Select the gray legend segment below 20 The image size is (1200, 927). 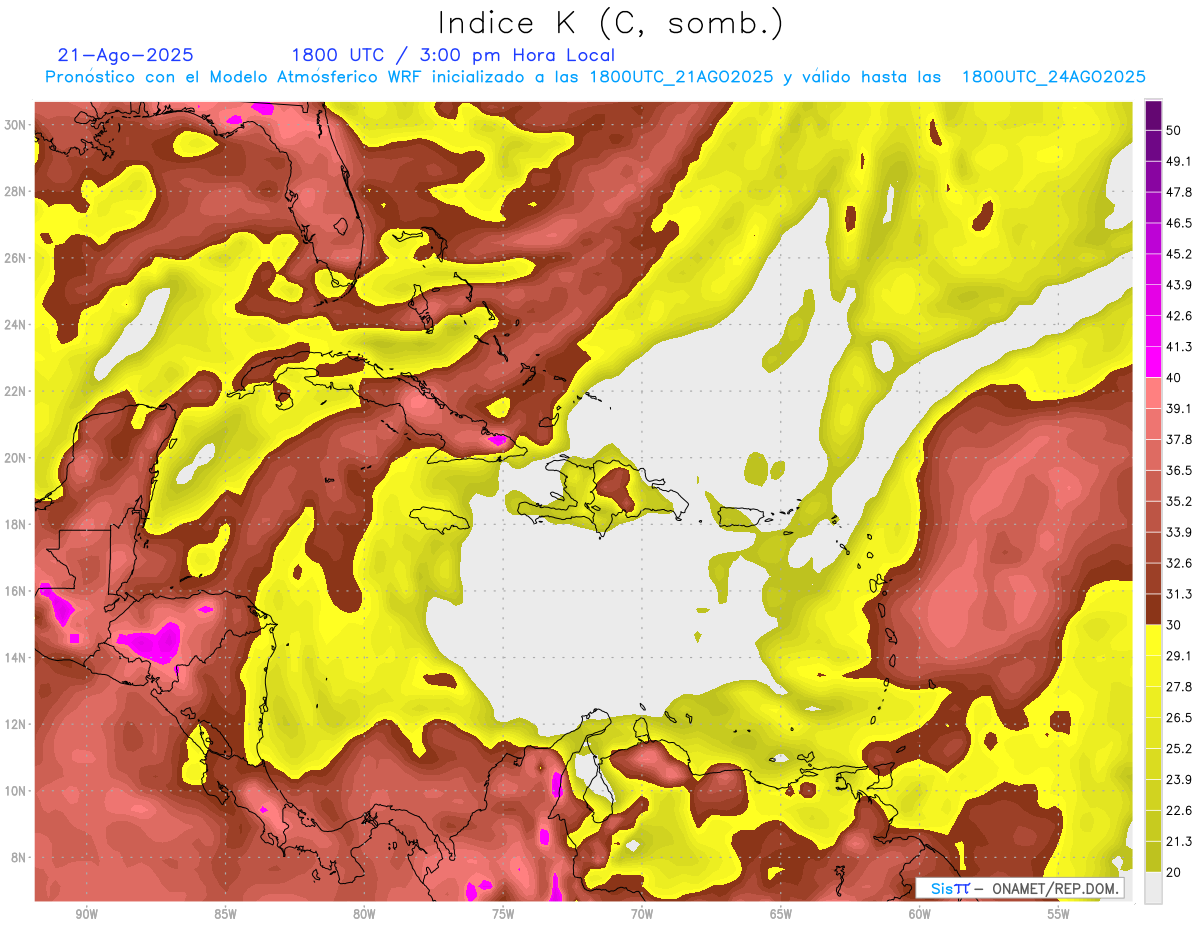pos(1153,887)
